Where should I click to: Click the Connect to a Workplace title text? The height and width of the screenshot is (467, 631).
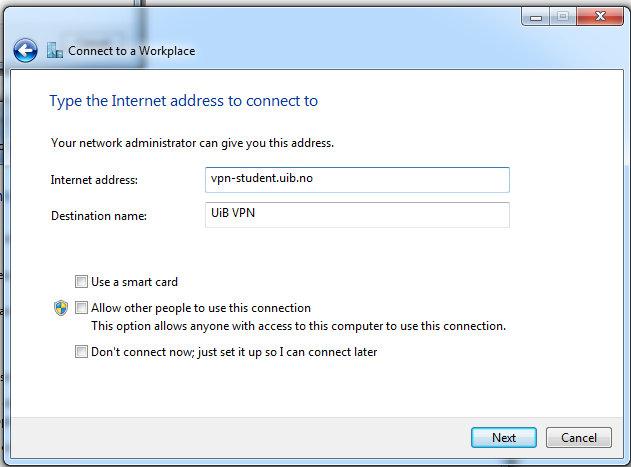click(x=131, y=50)
